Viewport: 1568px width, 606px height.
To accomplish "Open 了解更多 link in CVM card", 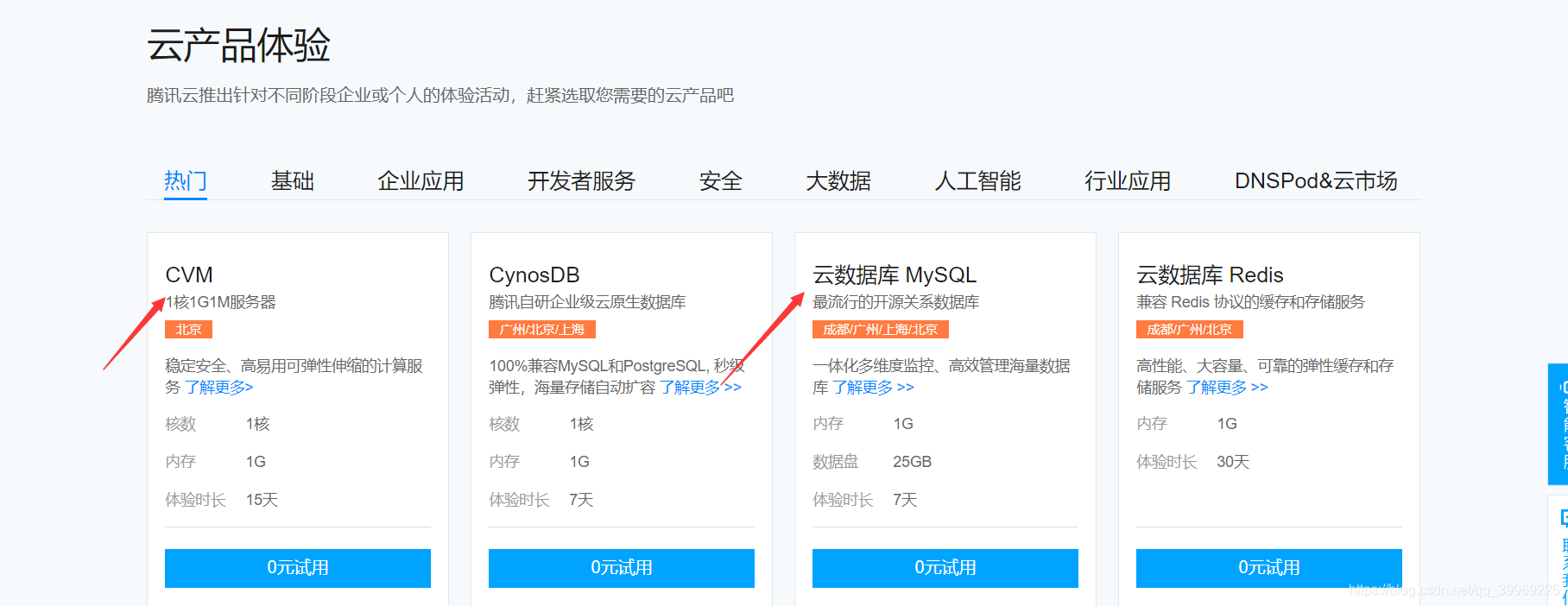I will click(x=219, y=388).
